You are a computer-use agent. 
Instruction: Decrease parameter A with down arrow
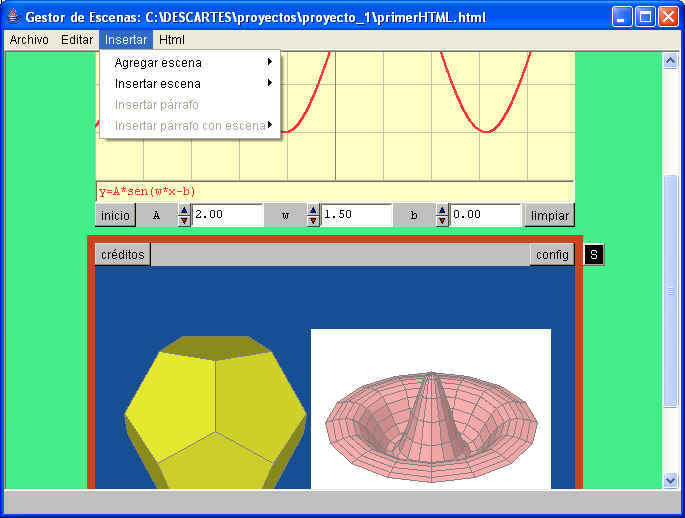[x=184, y=221]
